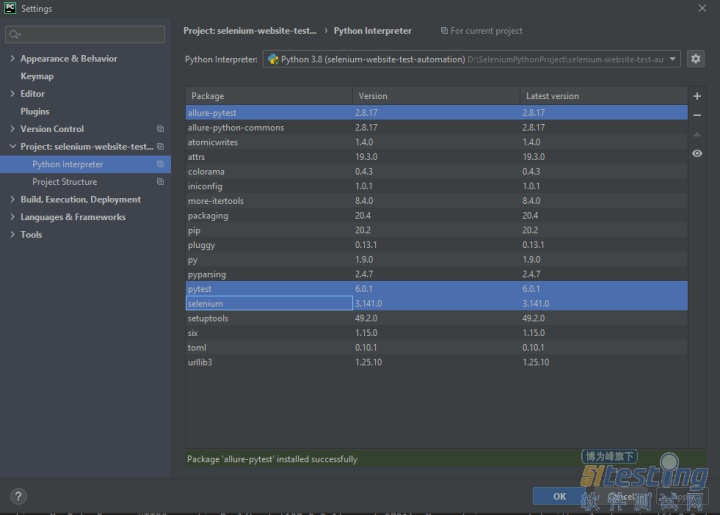Select the pluggy package row
Screen dimensions: 720x515
pyautogui.click(x=437, y=245)
